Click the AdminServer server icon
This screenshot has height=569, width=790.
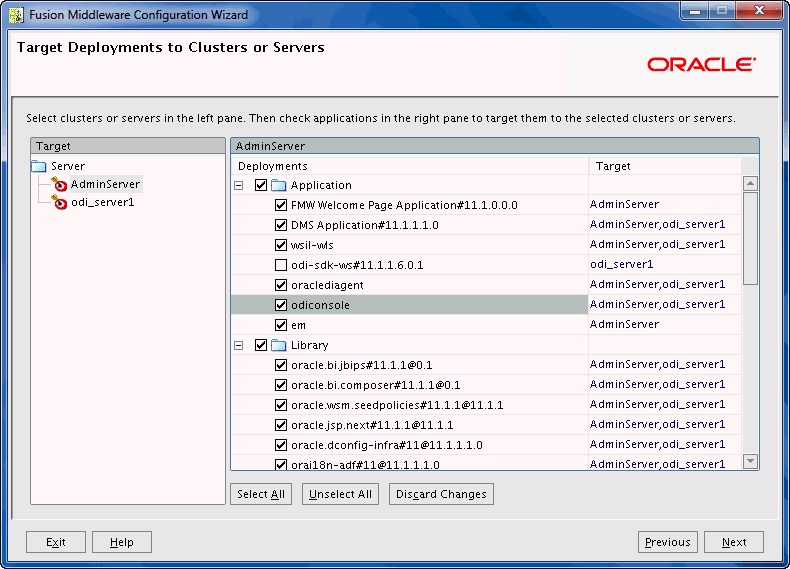coord(59,184)
